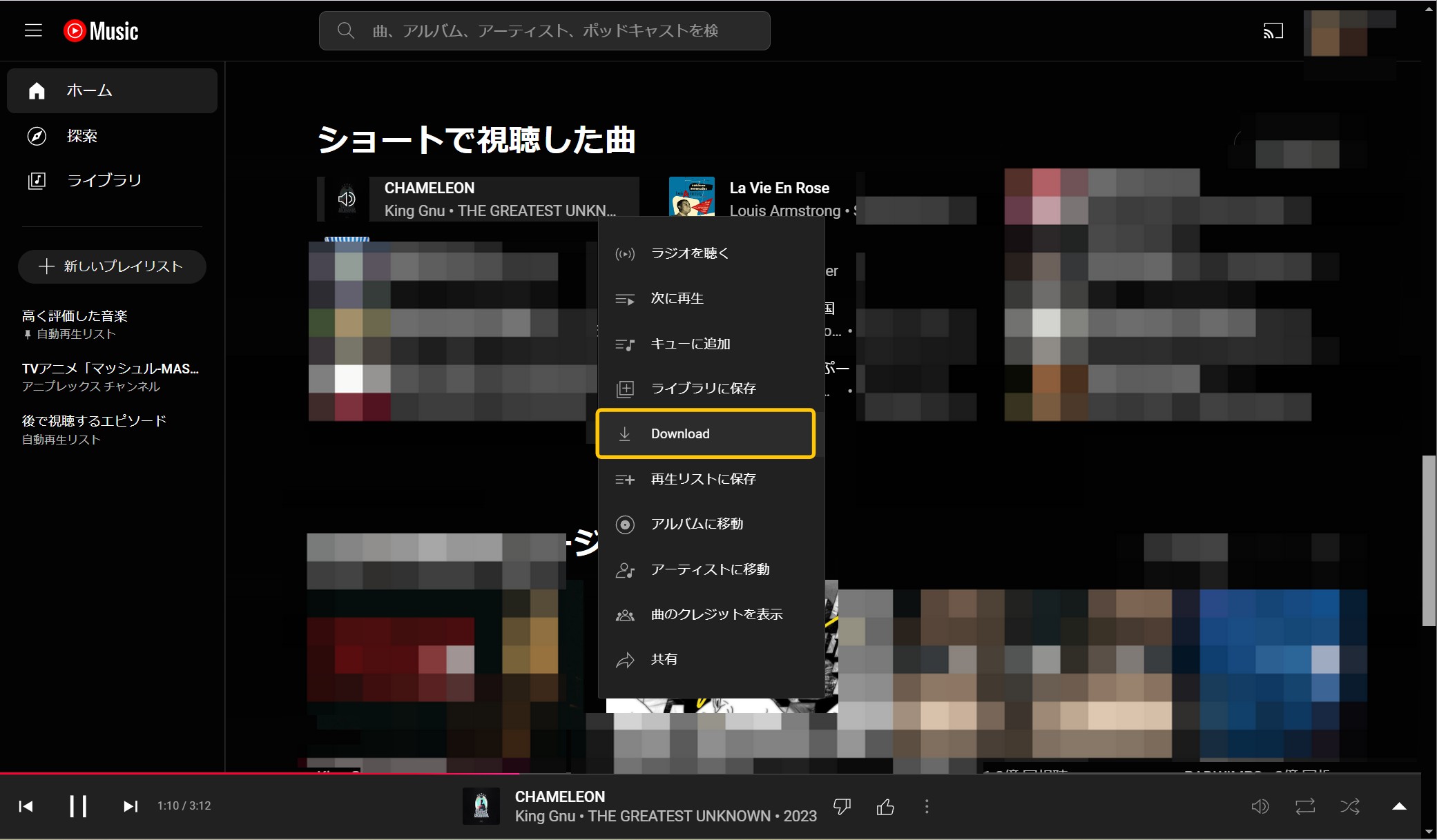Click the red playback progress bar
Screen dimensions: 1437x840
(259, 773)
